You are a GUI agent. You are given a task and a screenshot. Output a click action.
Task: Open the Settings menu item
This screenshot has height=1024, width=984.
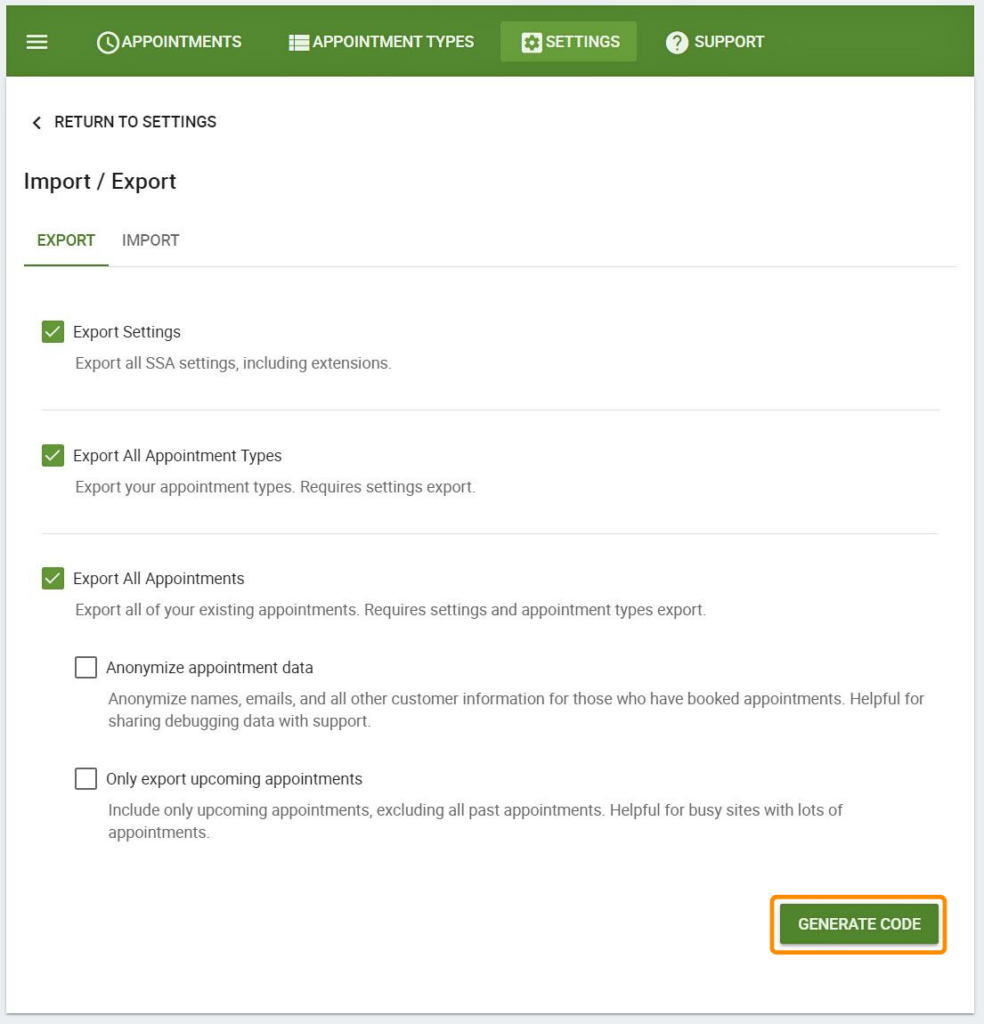point(569,42)
